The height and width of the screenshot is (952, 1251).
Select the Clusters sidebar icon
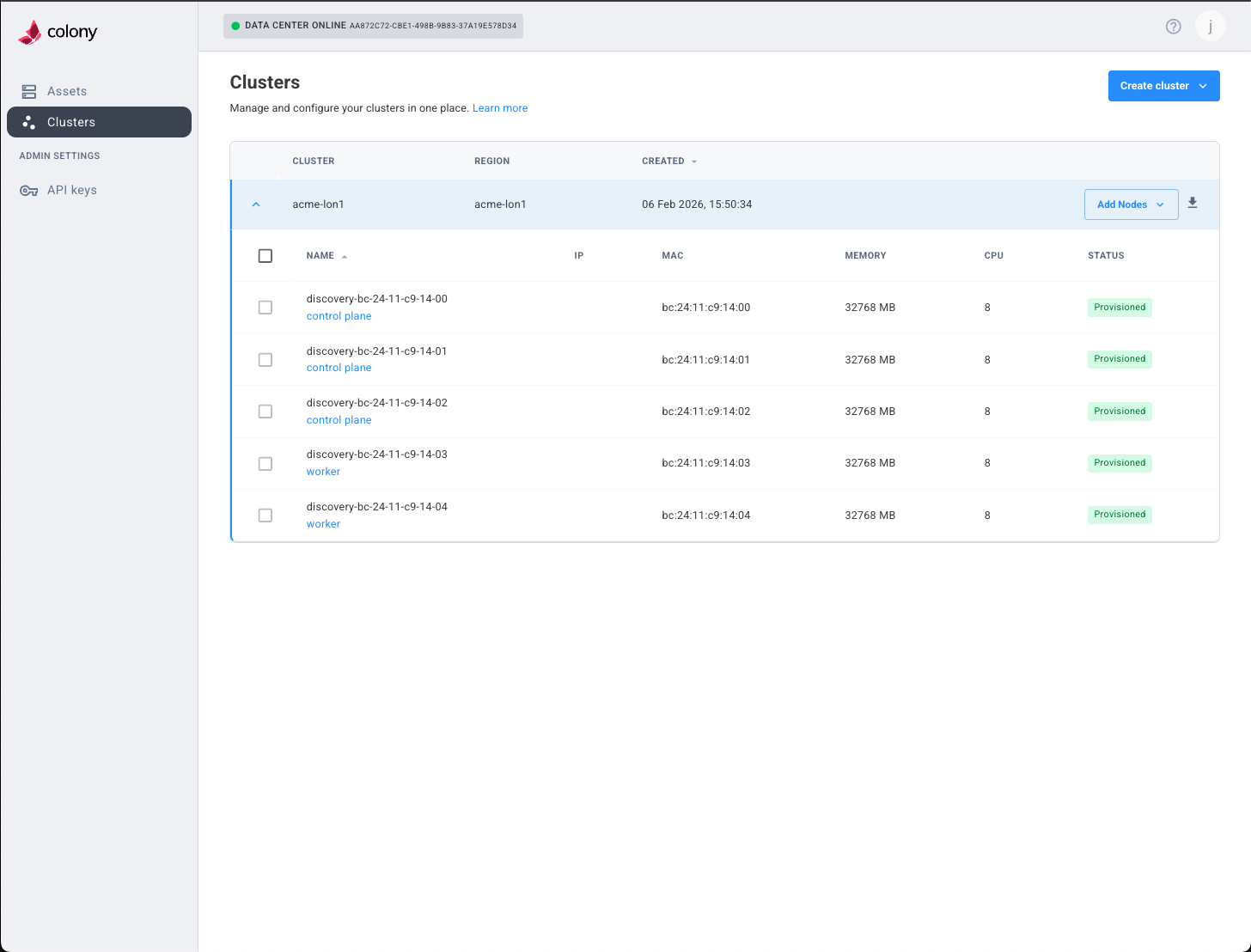tap(29, 122)
